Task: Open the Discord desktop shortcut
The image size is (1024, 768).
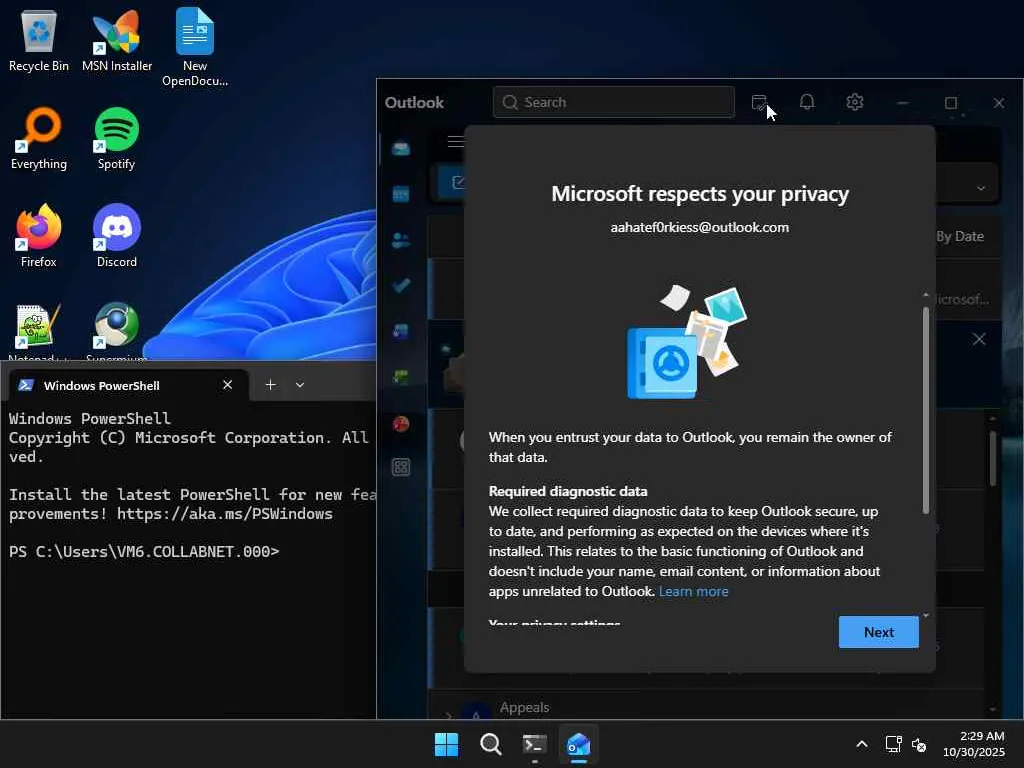Action: (117, 236)
